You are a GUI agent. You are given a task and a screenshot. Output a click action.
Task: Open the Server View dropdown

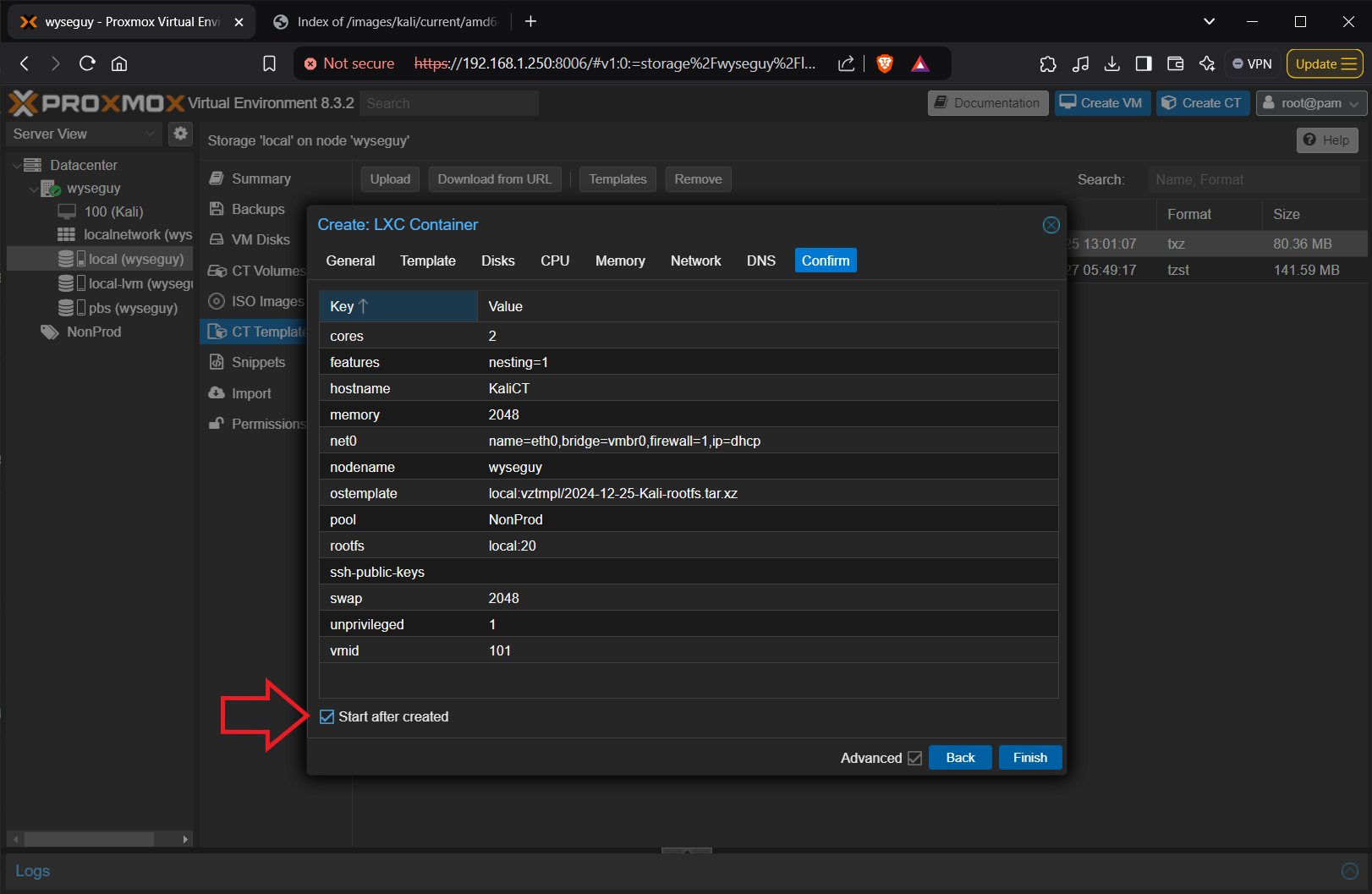tap(83, 134)
